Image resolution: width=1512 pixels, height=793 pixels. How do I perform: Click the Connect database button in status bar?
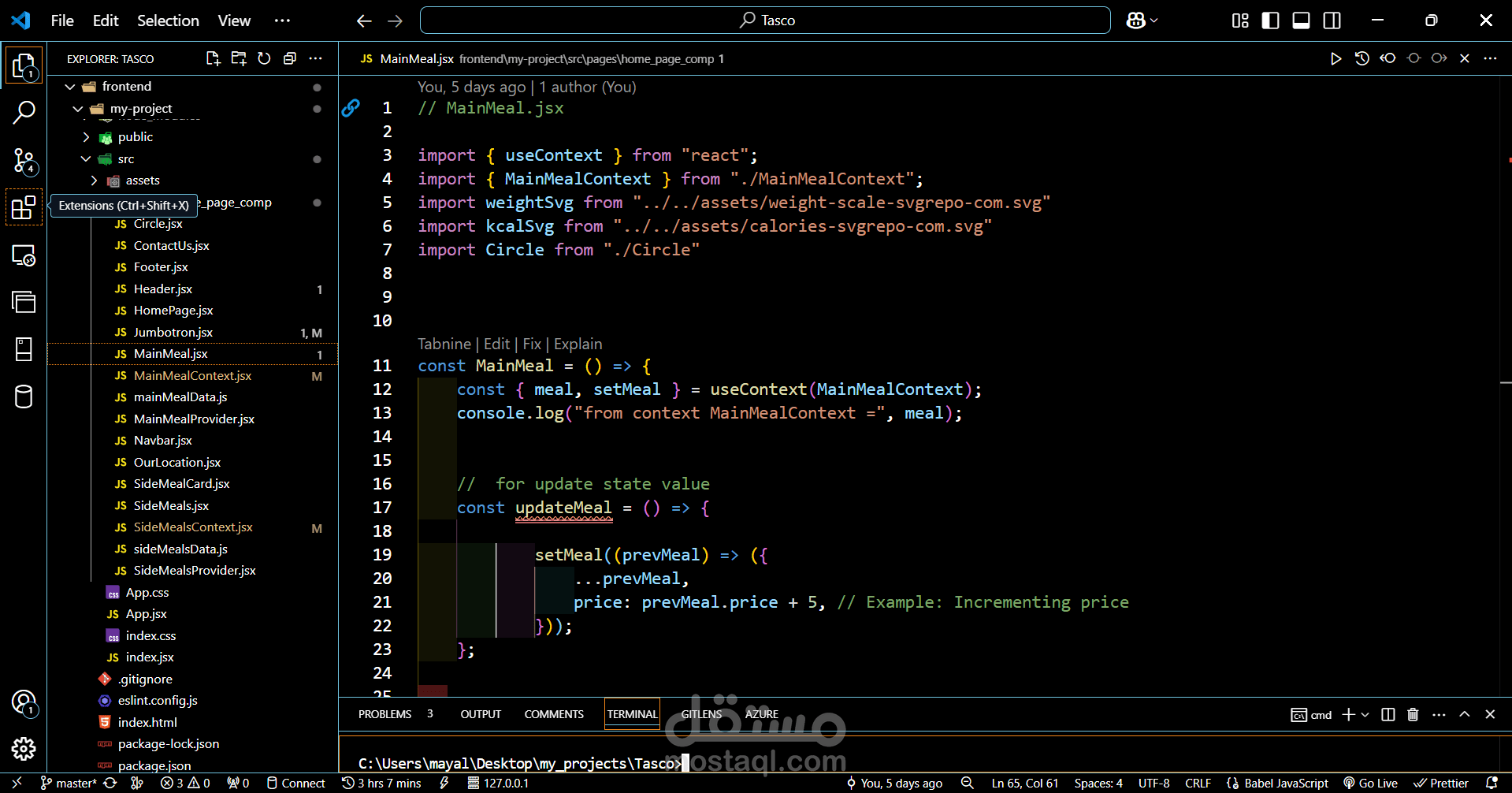coord(295,783)
